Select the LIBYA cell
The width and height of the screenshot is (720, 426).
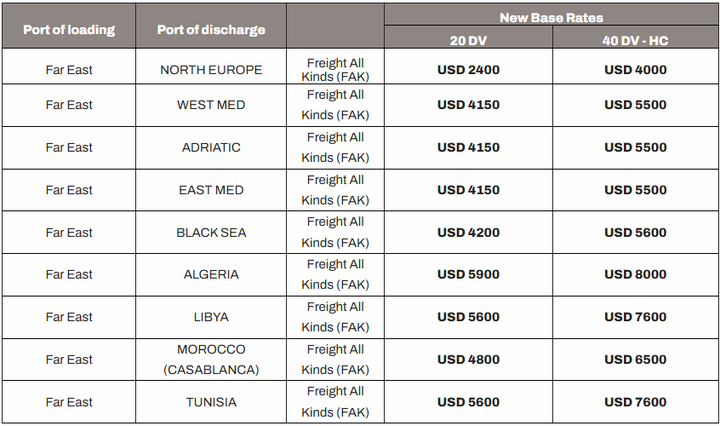coord(211,317)
